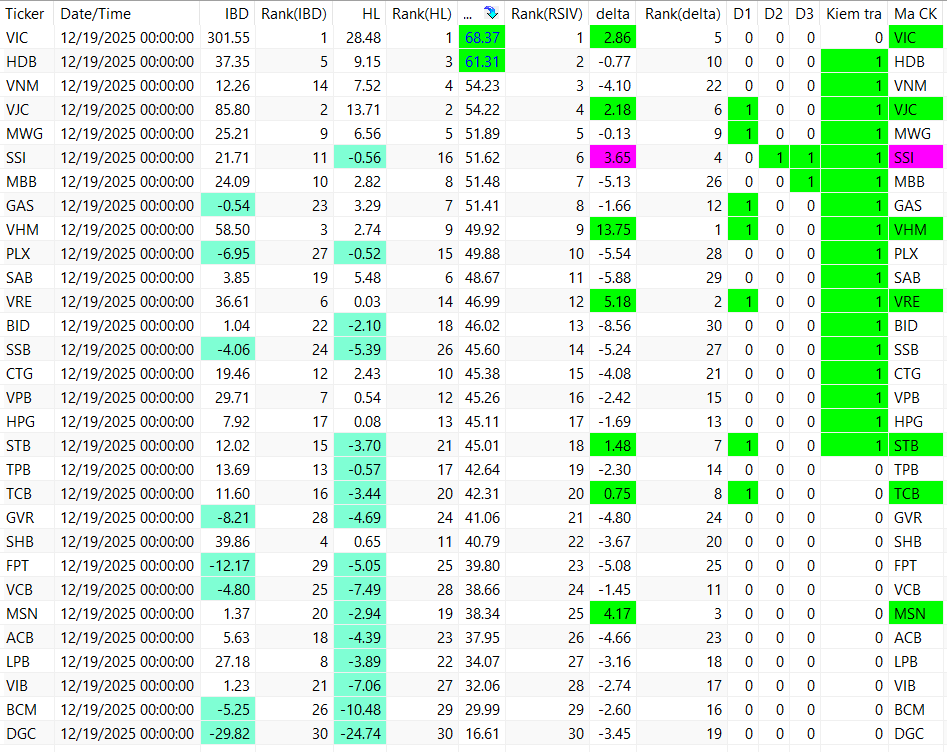Click the value 54.23 in VNM row
947x752 pixels.
pyautogui.click(x=482, y=86)
